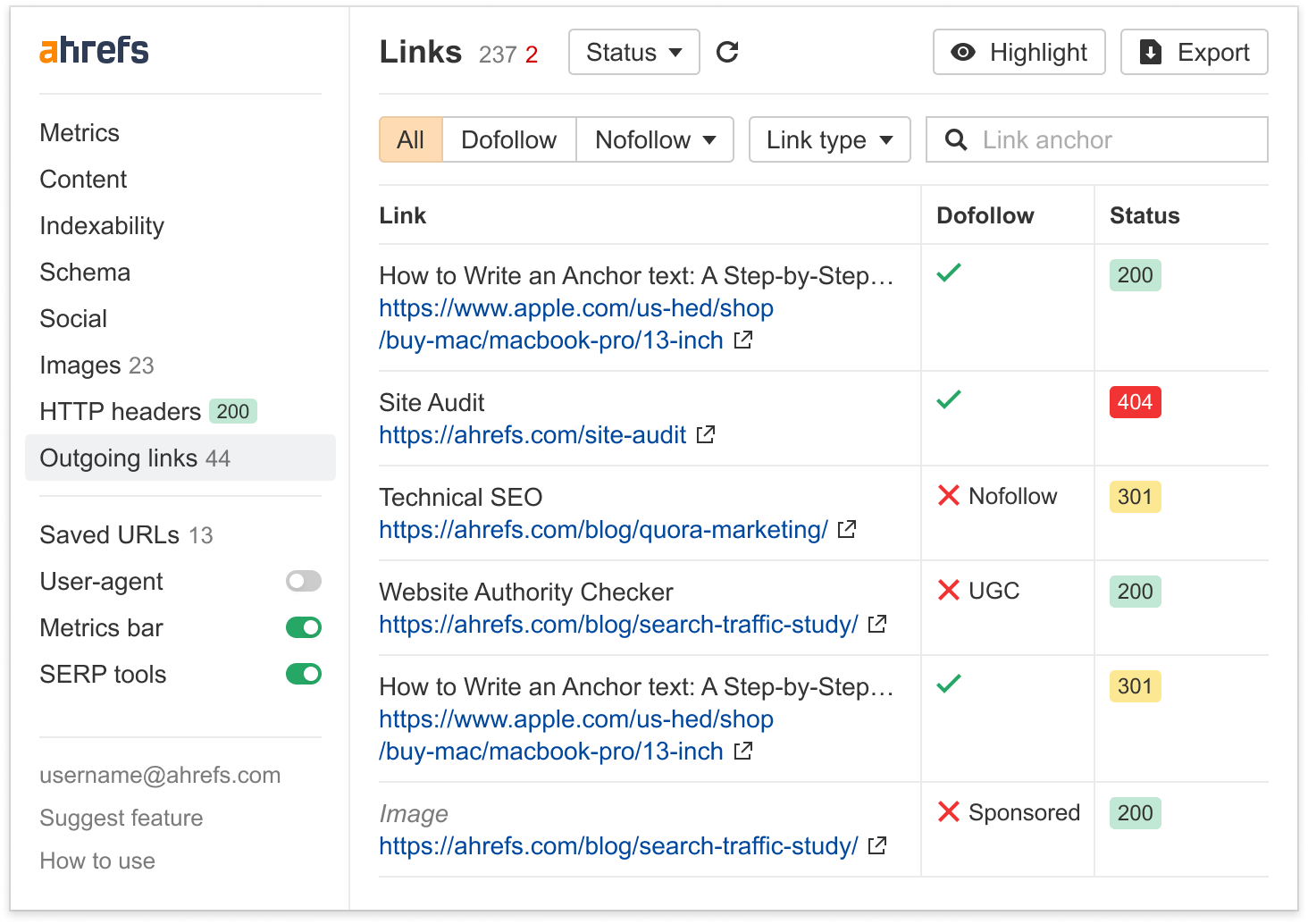Click the red X beside UGC

(x=949, y=590)
